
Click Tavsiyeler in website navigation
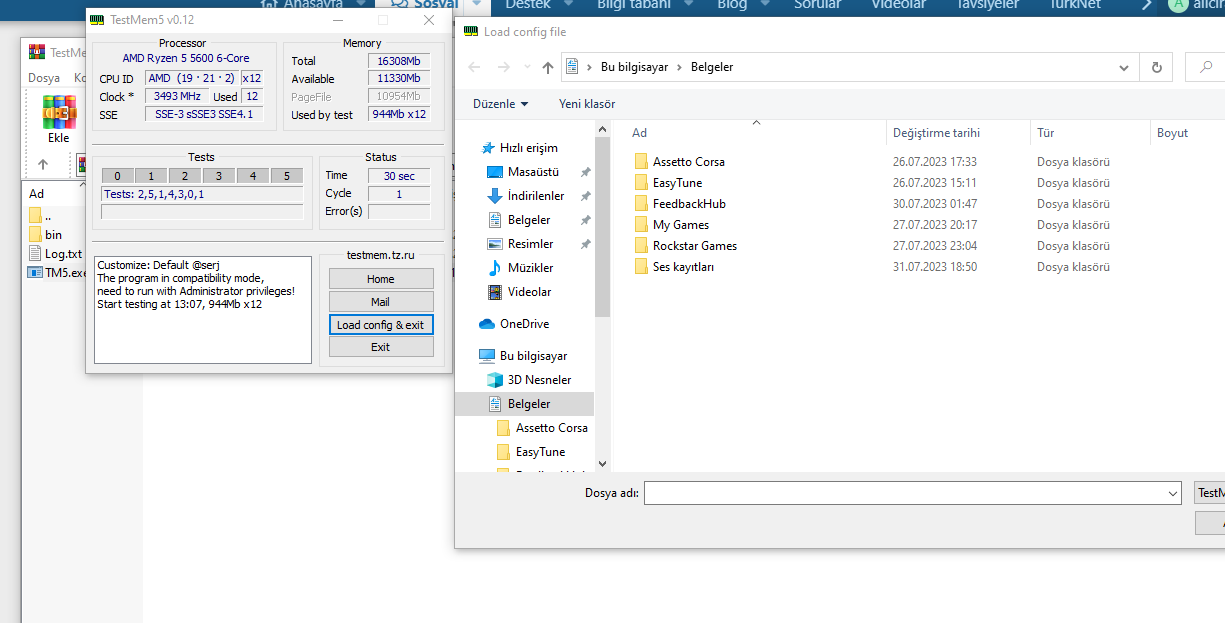pyautogui.click(x=989, y=5)
